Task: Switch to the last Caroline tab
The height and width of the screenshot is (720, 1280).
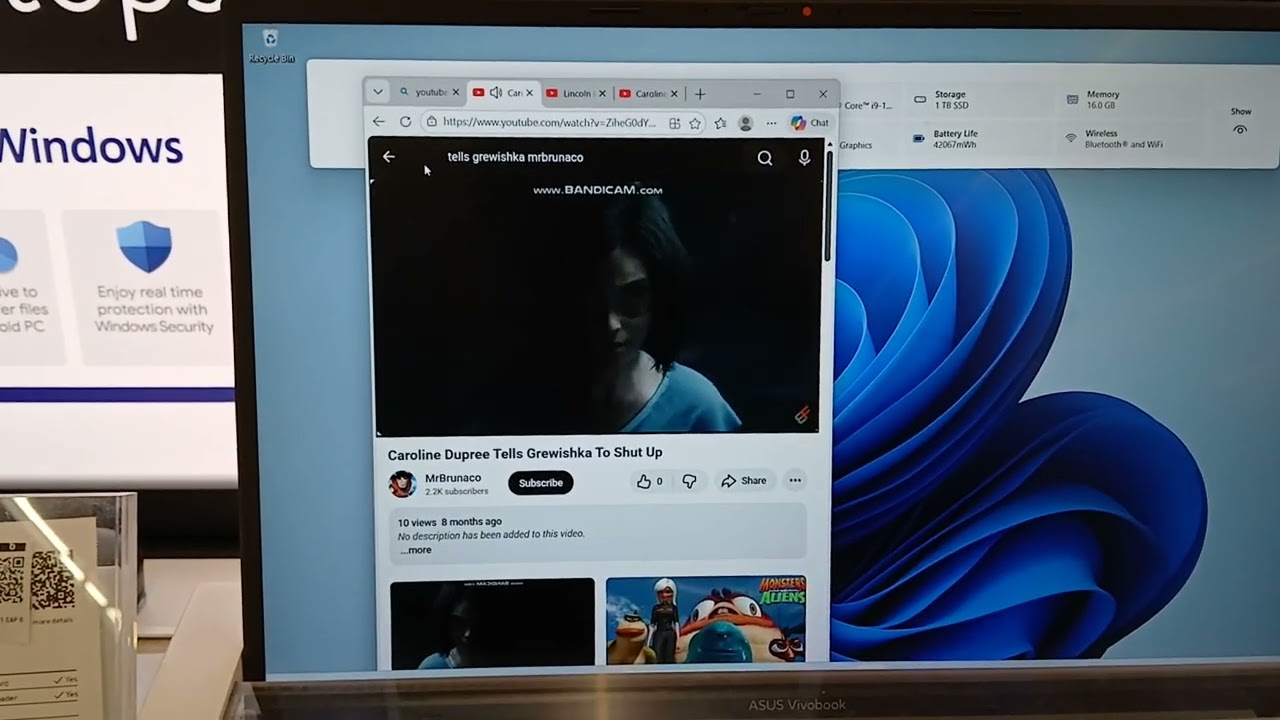Action: point(649,94)
